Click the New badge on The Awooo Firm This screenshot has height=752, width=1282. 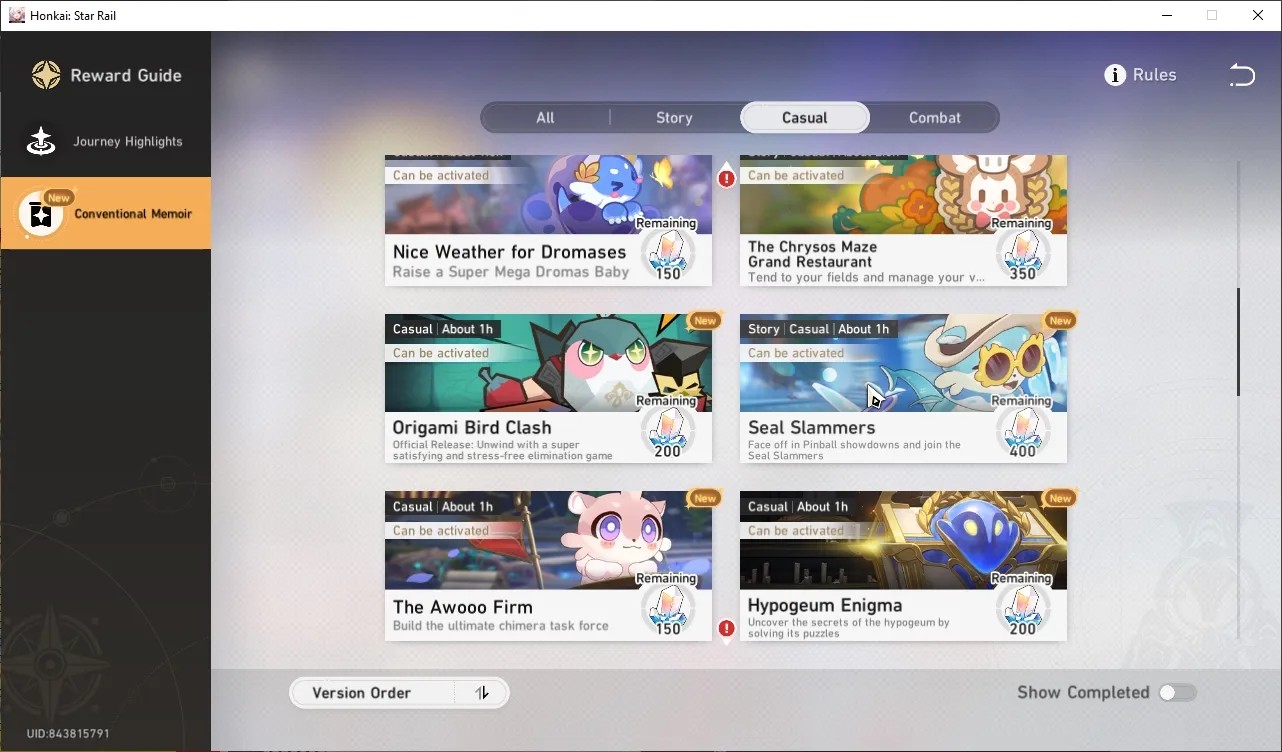705,498
